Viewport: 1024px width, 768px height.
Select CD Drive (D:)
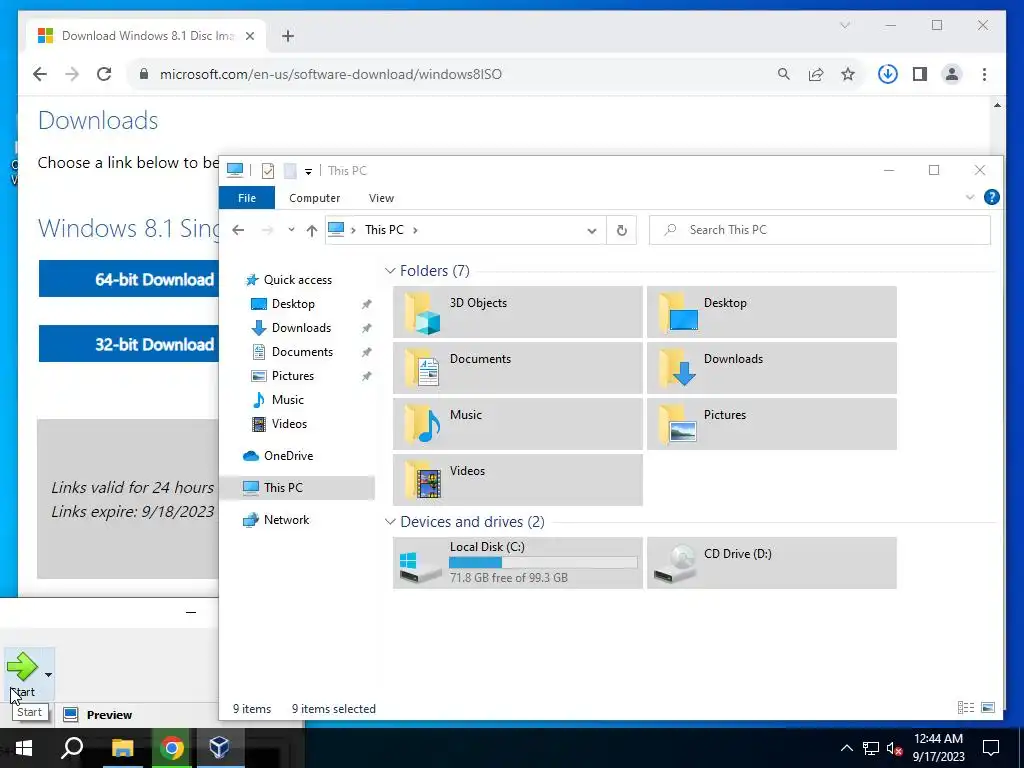pos(772,563)
